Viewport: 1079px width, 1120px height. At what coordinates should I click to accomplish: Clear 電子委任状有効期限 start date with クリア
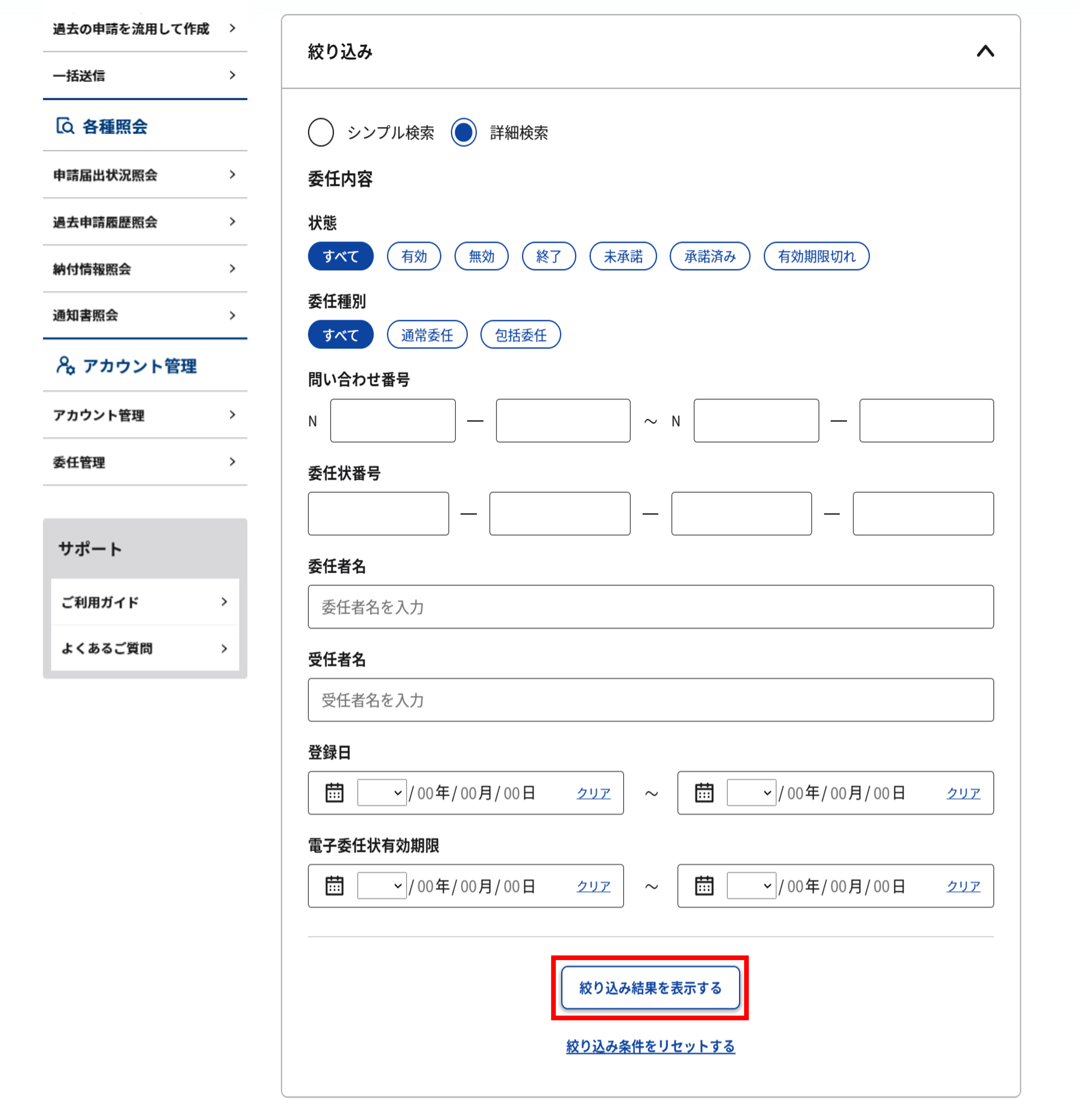click(x=594, y=886)
